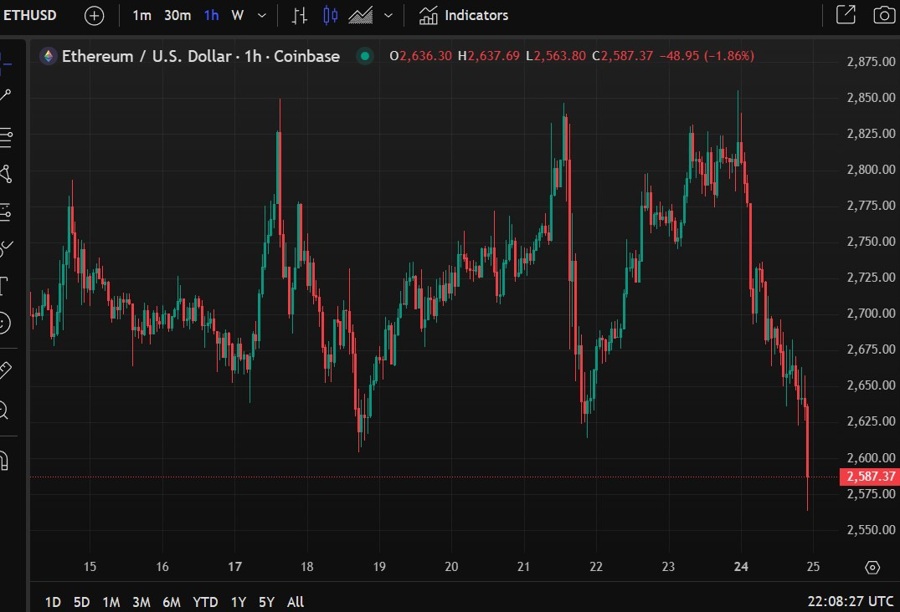
Task: Toggle the magnet mode icon
Action: [x=4, y=460]
